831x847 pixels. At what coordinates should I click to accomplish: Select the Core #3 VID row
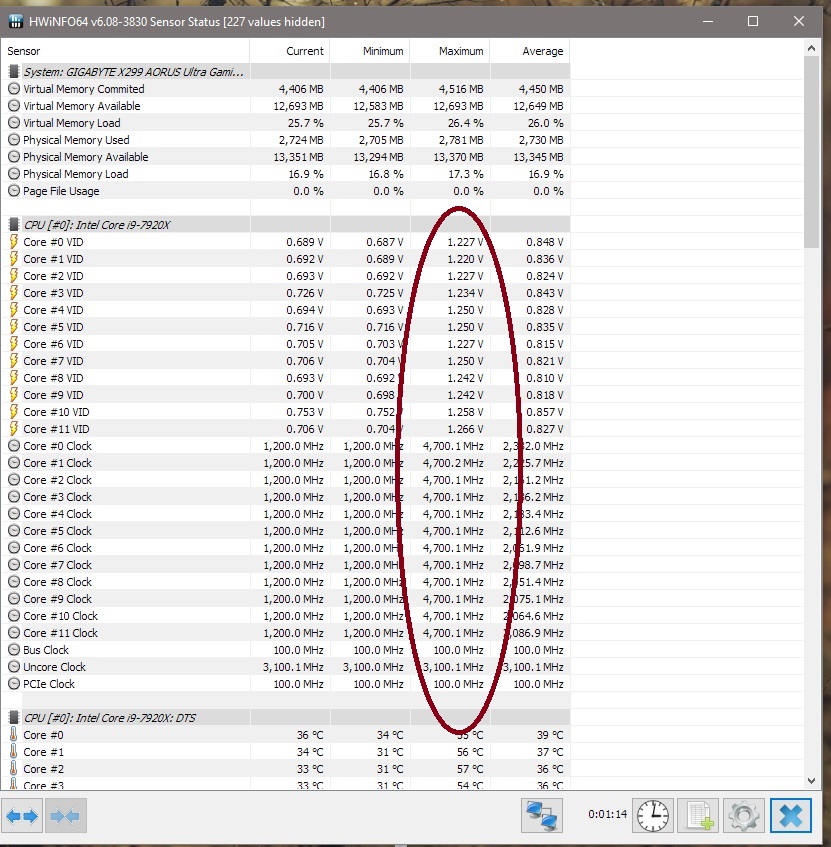click(286, 293)
